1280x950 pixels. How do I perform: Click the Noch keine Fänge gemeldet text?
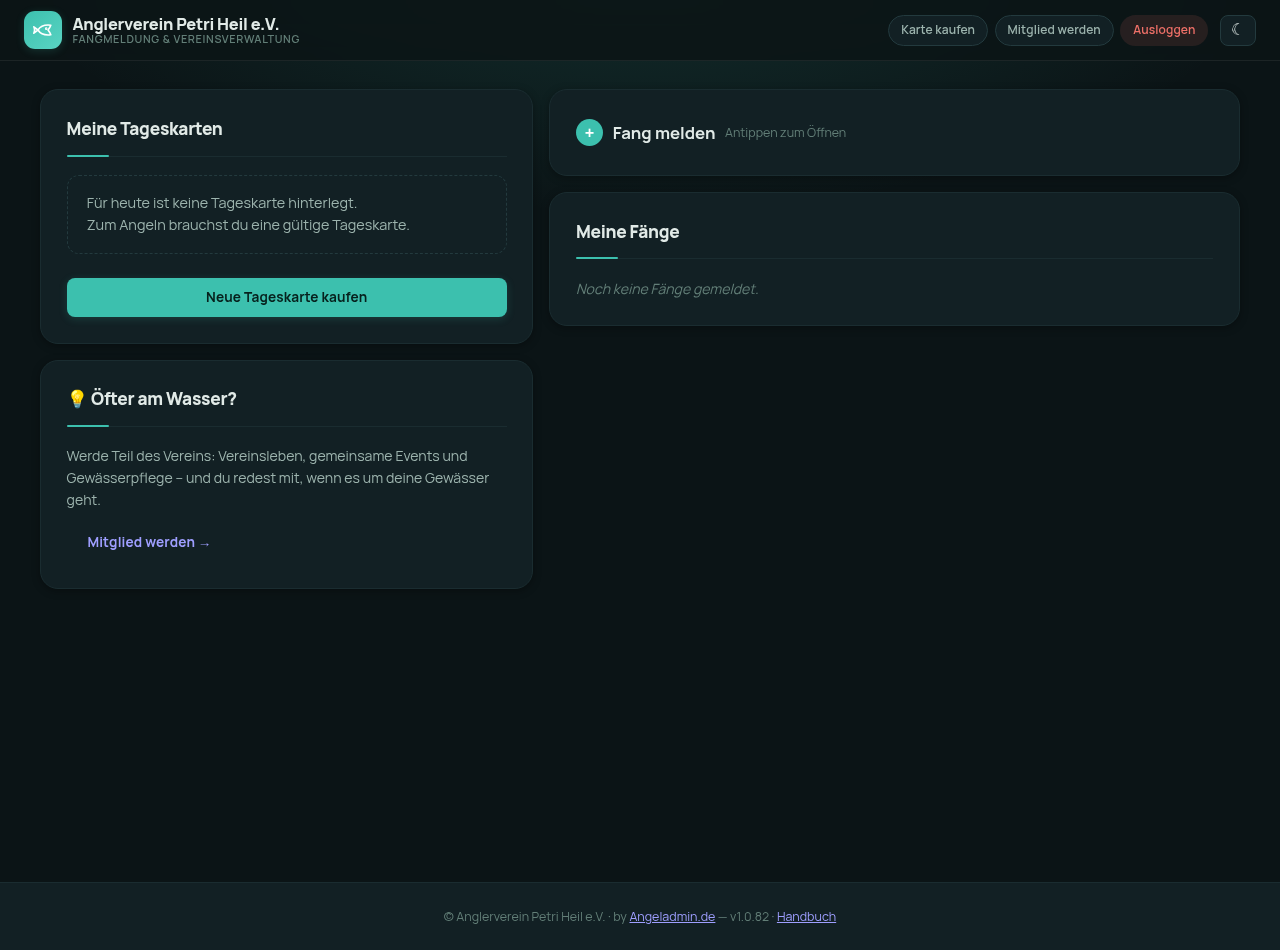point(667,289)
